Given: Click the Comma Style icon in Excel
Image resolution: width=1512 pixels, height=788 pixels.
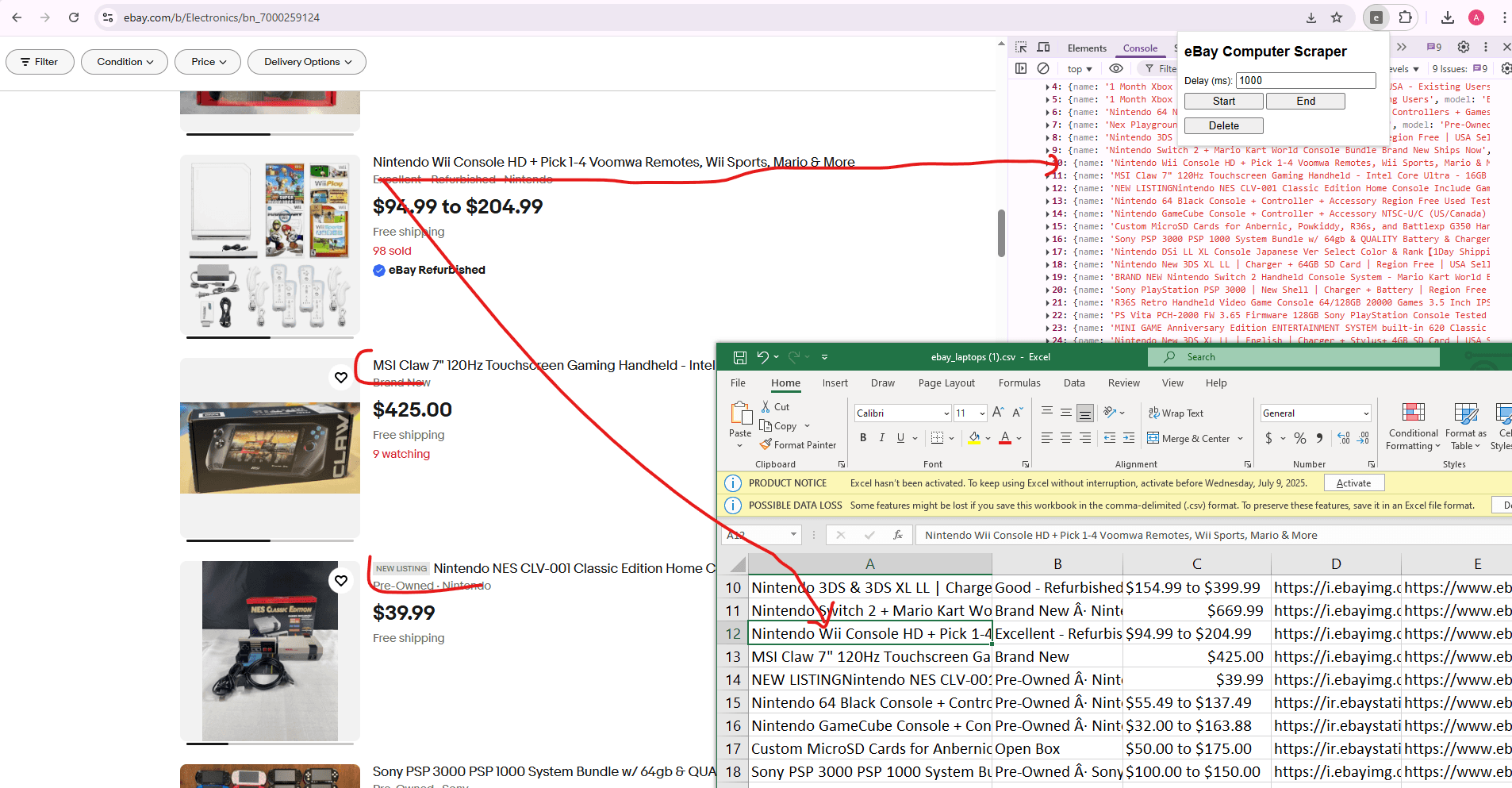Looking at the screenshot, I should click(1319, 438).
